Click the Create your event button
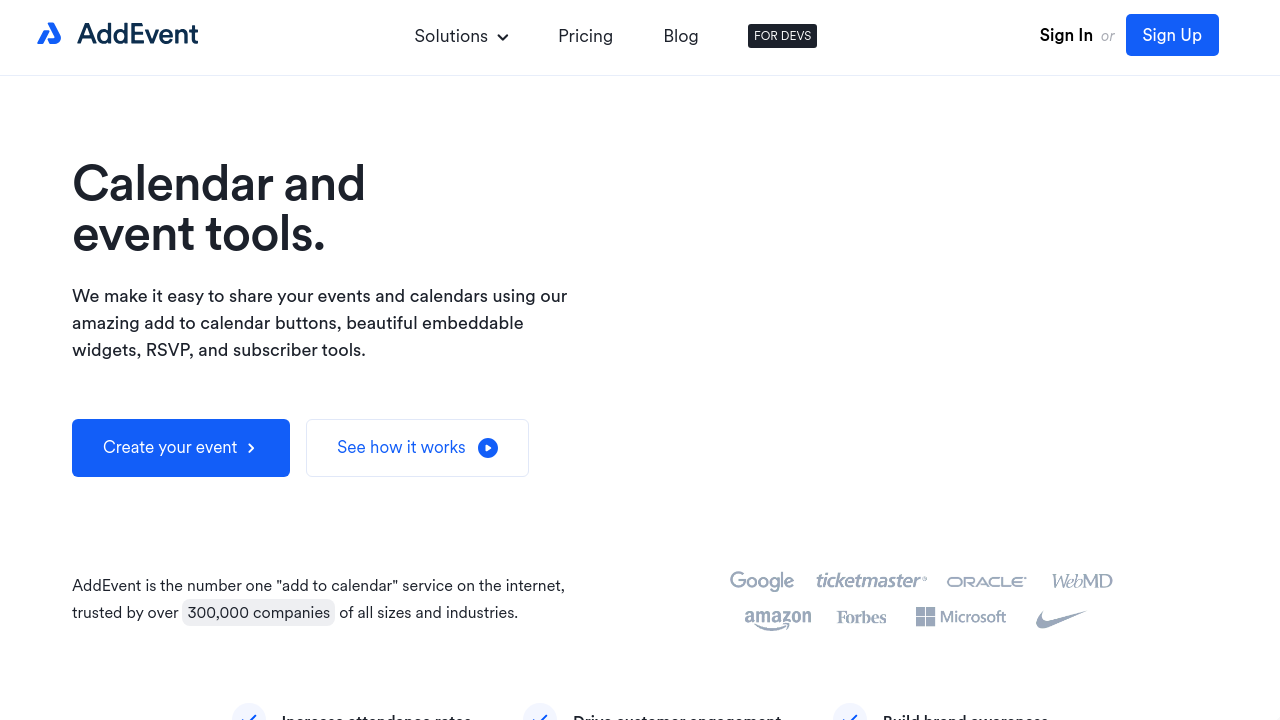 point(181,448)
